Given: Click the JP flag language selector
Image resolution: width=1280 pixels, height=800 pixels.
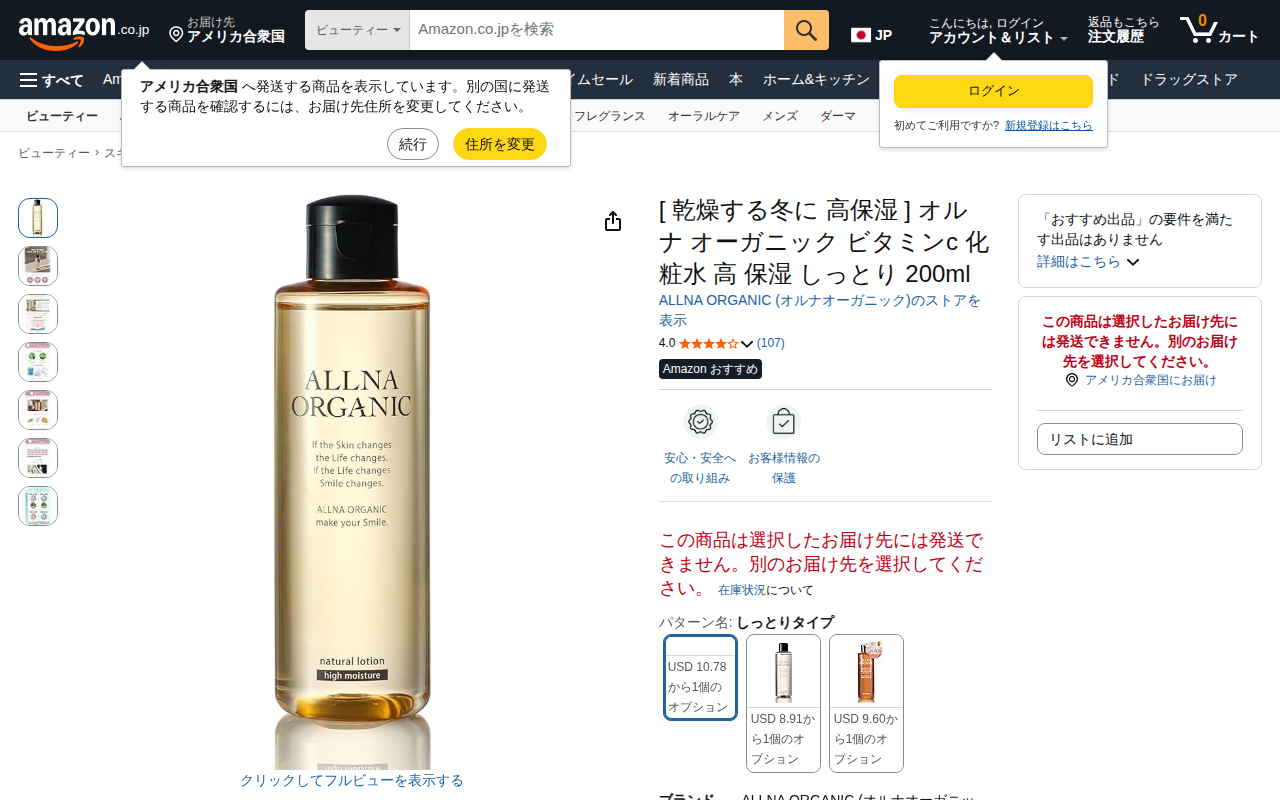Looking at the screenshot, I should click(871, 35).
